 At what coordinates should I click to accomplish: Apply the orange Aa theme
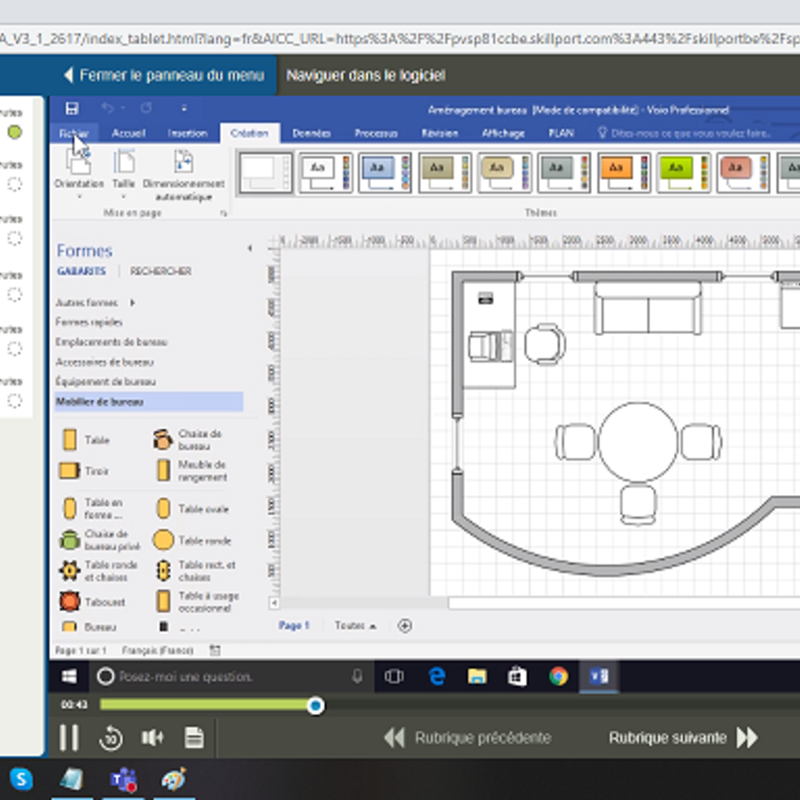pyautogui.click(x=623, y=173)
